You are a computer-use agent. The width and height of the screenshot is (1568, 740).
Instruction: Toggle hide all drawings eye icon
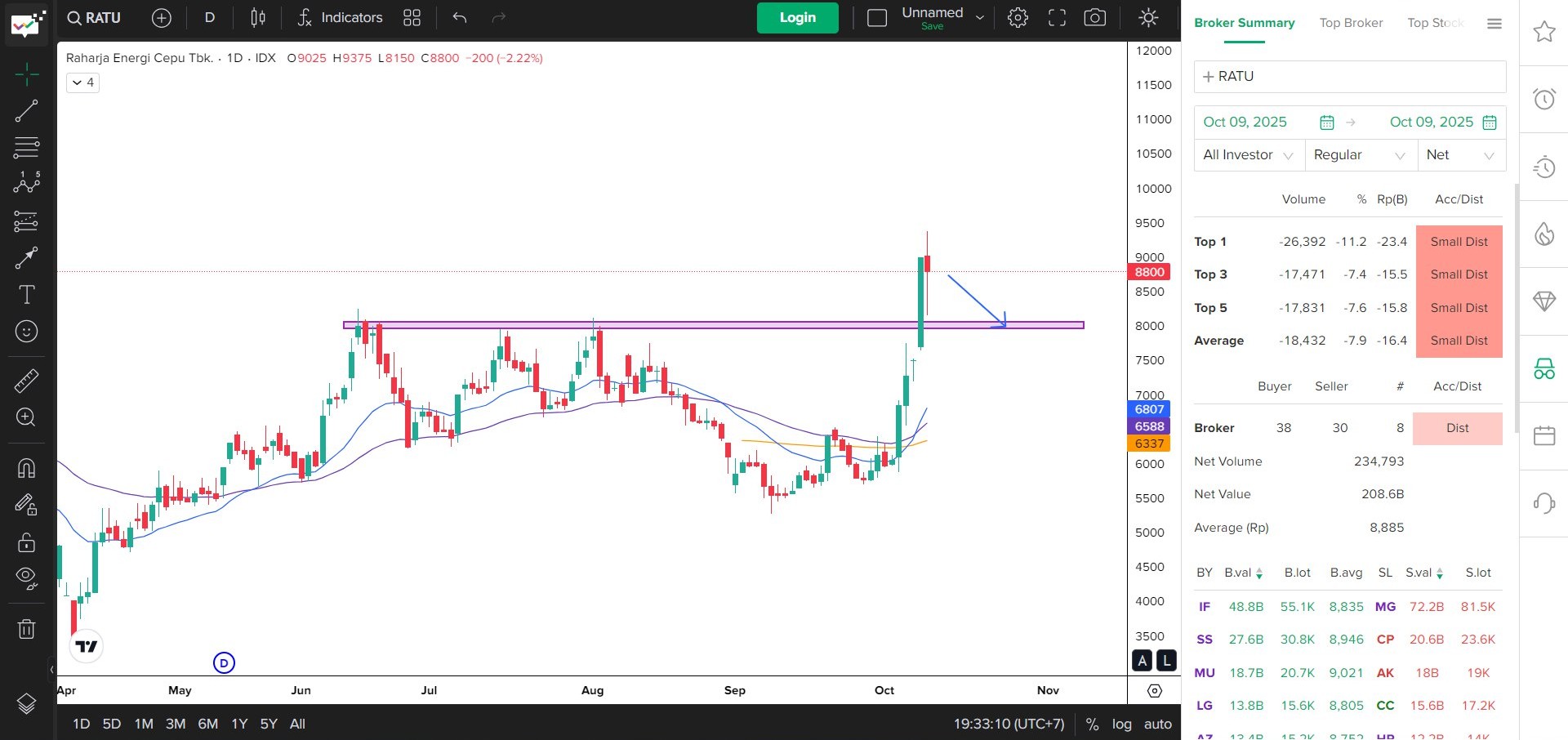26,578
